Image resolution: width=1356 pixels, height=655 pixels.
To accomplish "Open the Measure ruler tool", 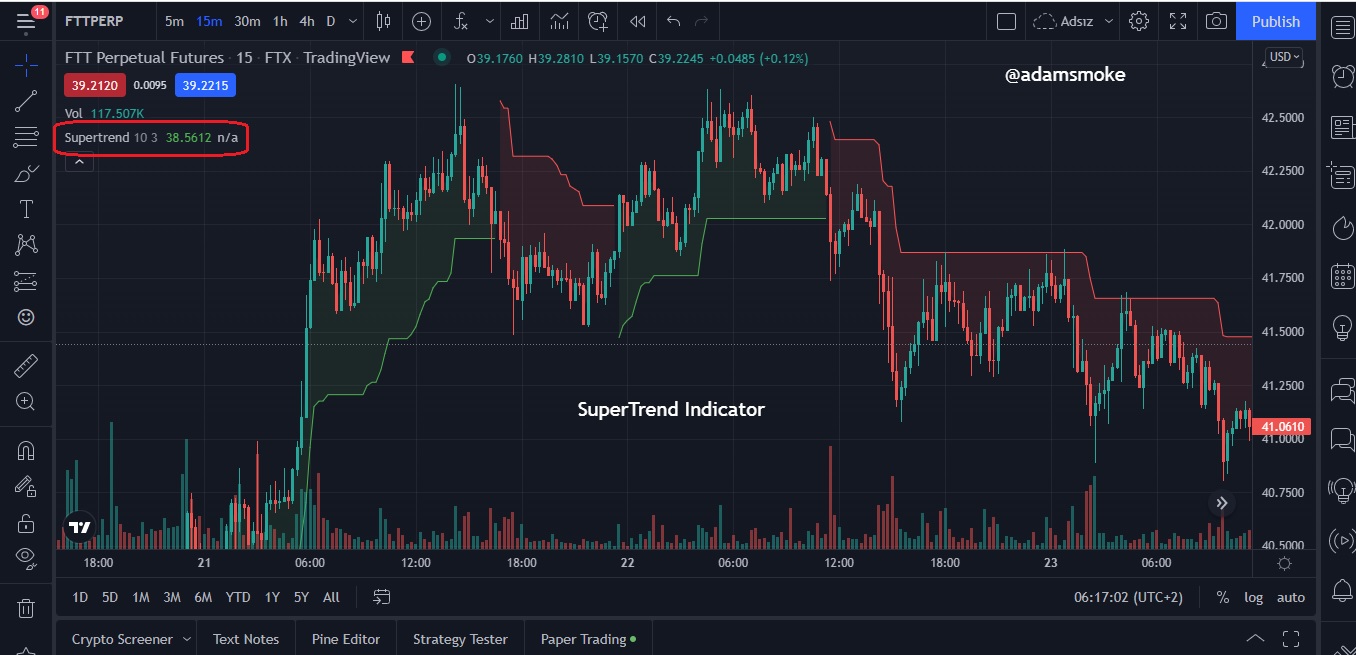I will point(26,366).
